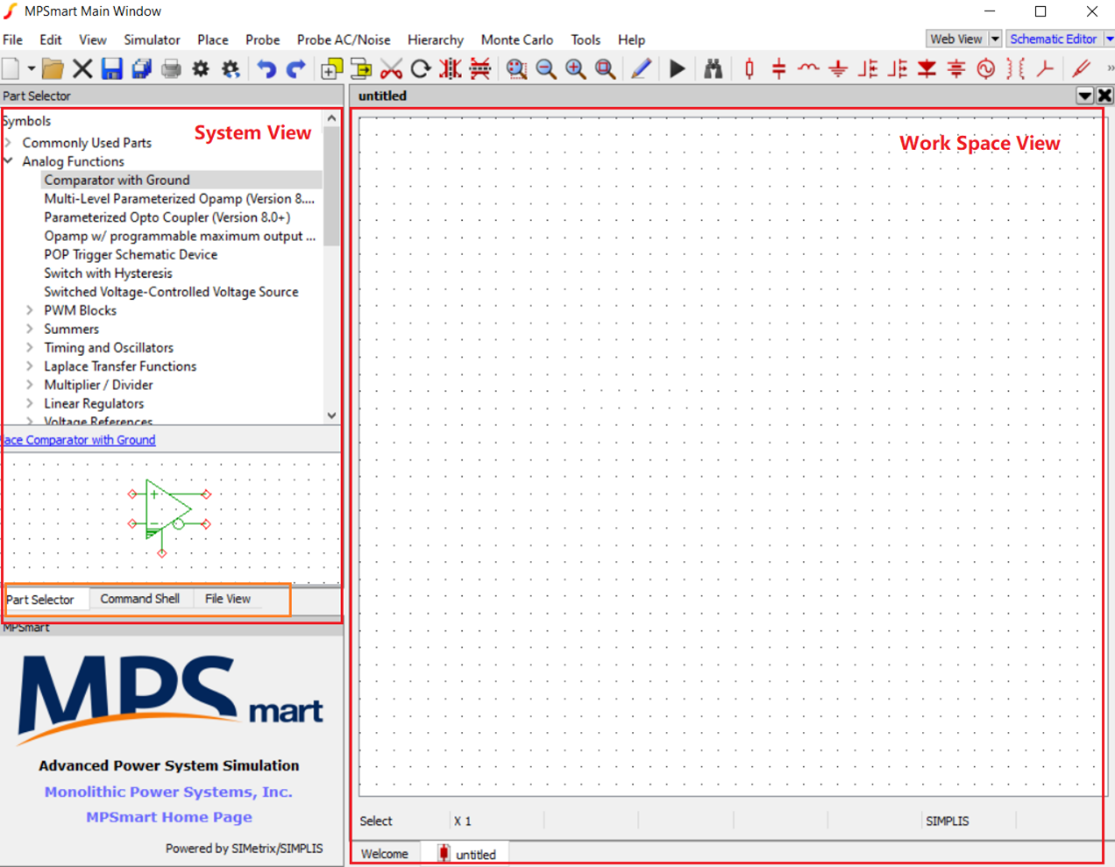Screen dimensions: 1115x867
Task: Click the part list scrollbar down arrow
Action: 331,415
